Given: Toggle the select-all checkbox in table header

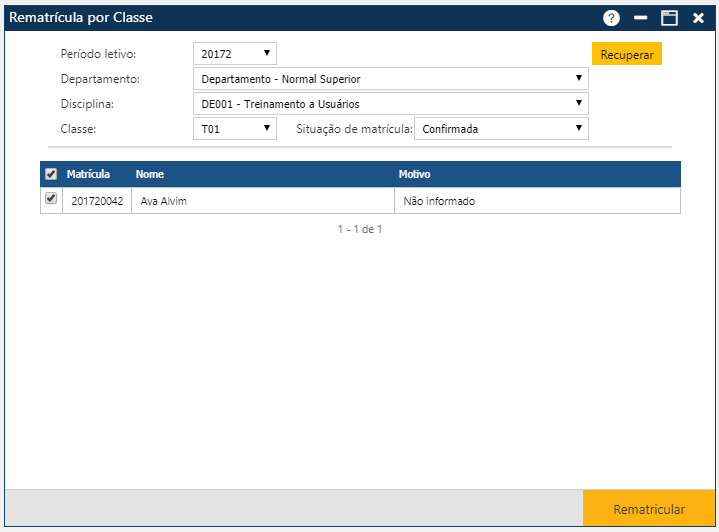Looking at the screenshot, I should coord(51,174).
